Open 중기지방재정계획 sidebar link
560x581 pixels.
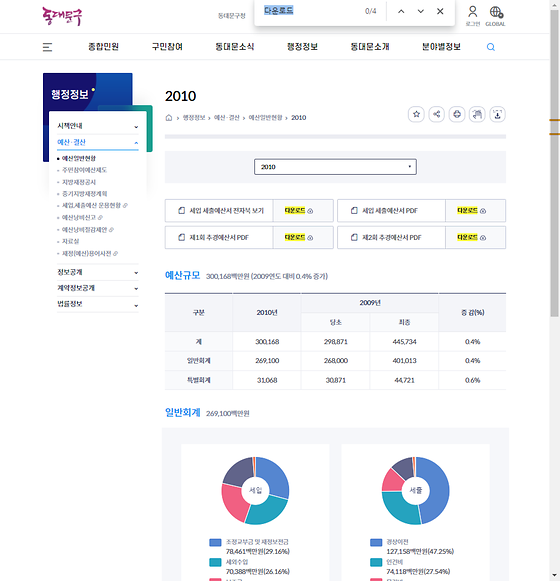[x=85, y=194]
